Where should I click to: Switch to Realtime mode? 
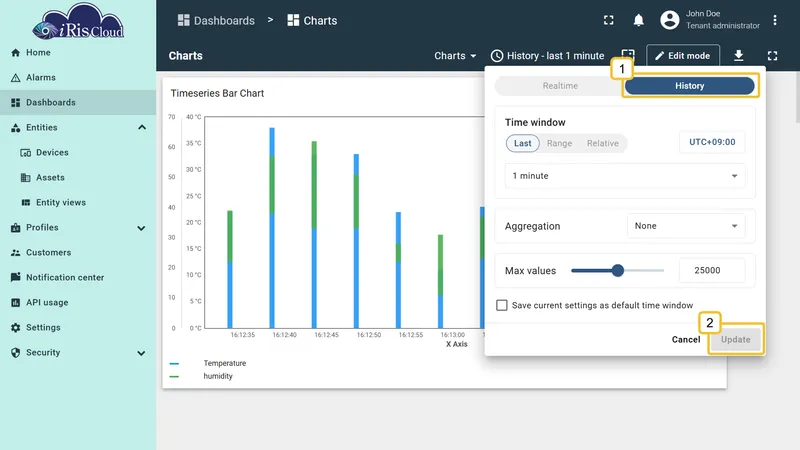pyautogui.click(x=560, y=86)
